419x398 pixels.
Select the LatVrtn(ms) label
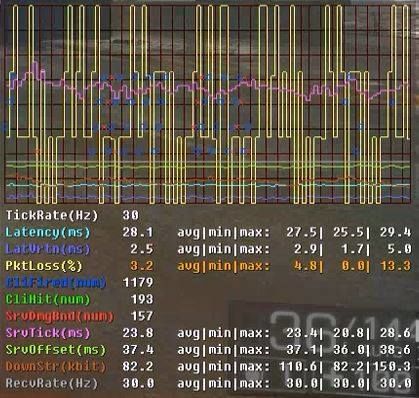click(x=48, y=249)
